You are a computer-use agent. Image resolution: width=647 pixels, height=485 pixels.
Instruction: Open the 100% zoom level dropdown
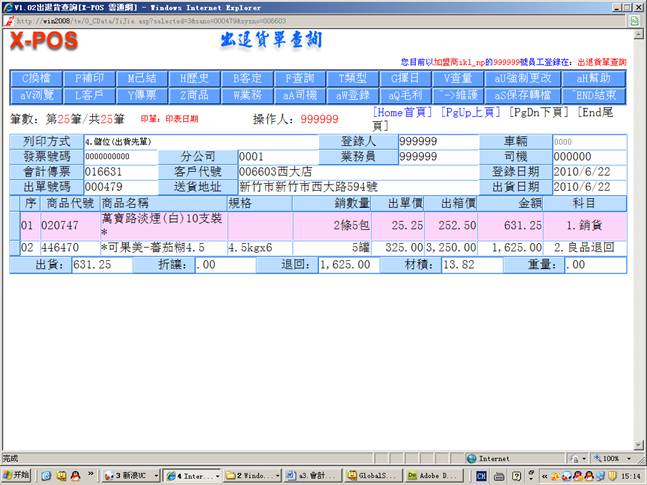628,459
